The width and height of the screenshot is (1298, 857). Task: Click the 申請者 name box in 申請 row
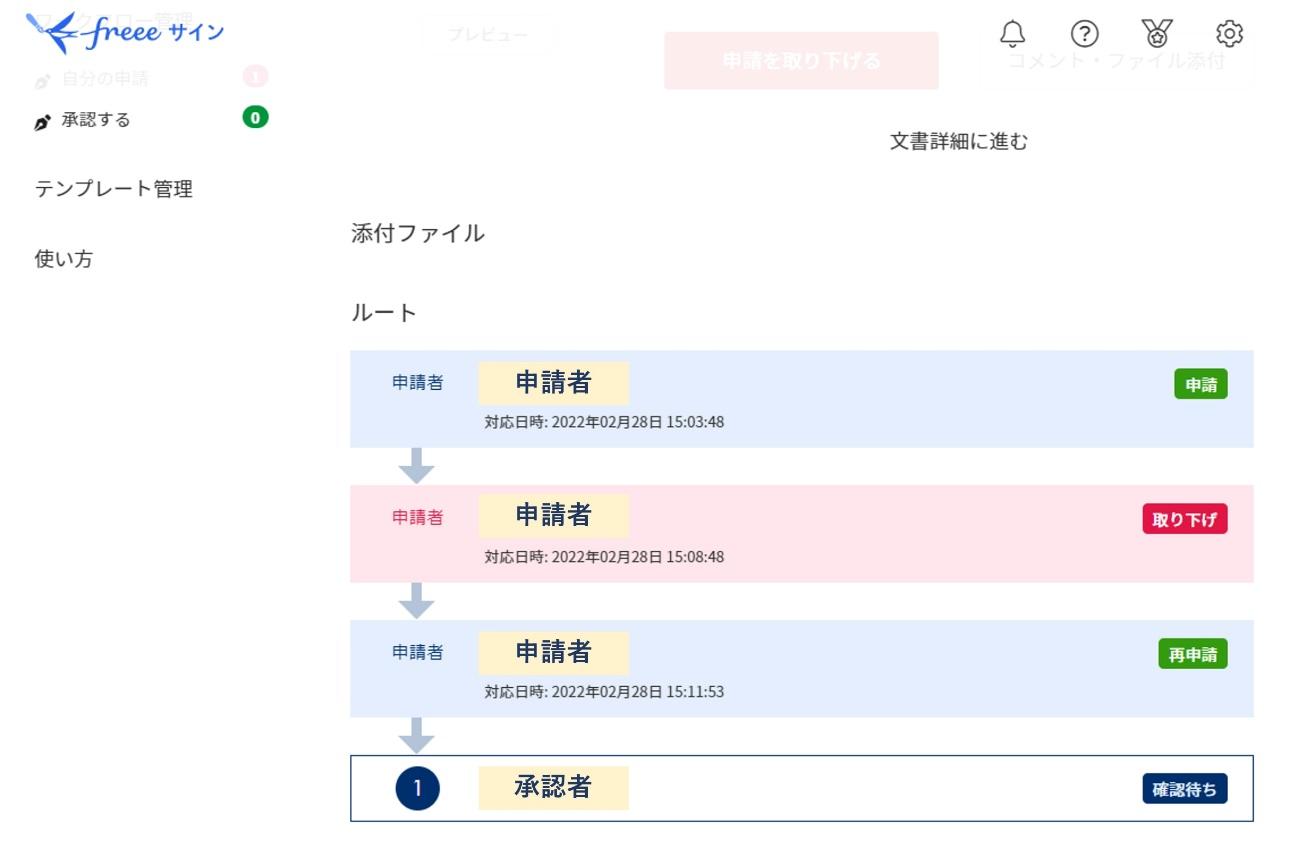[554, 383]
